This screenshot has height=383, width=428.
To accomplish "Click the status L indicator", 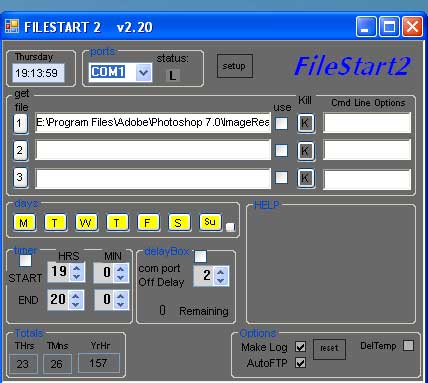I will pyautogui.click(x=172, y=76).
